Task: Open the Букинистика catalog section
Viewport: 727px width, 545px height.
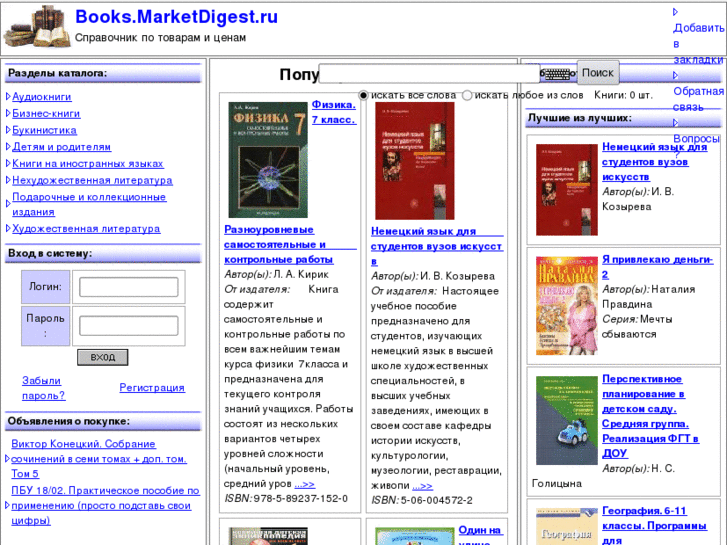Action: tap(45, 130)
